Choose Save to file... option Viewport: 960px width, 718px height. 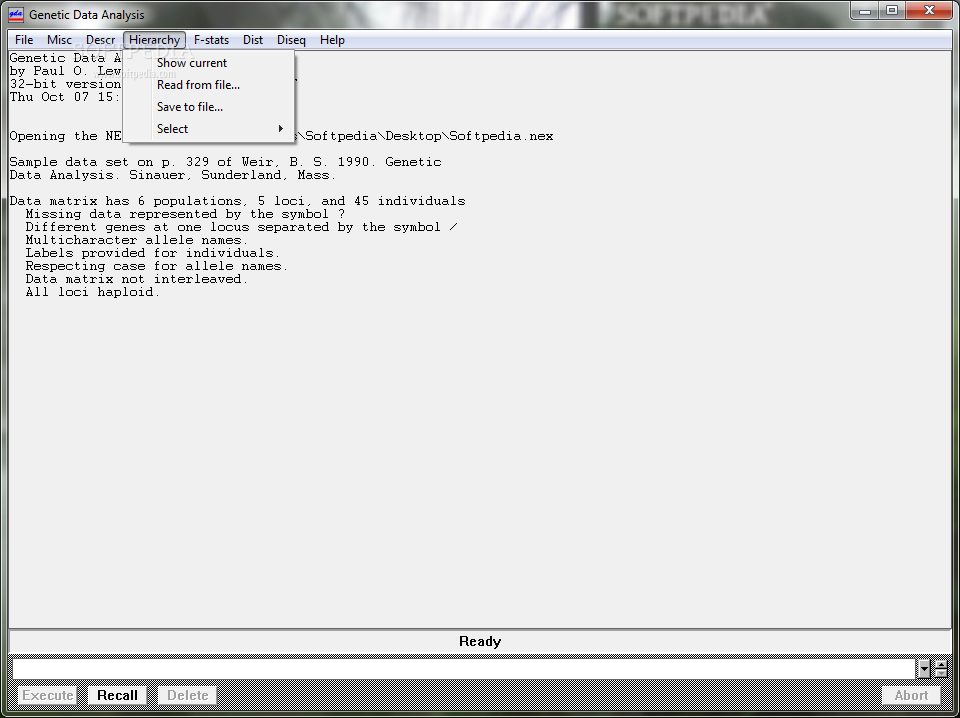coord(209,107)
